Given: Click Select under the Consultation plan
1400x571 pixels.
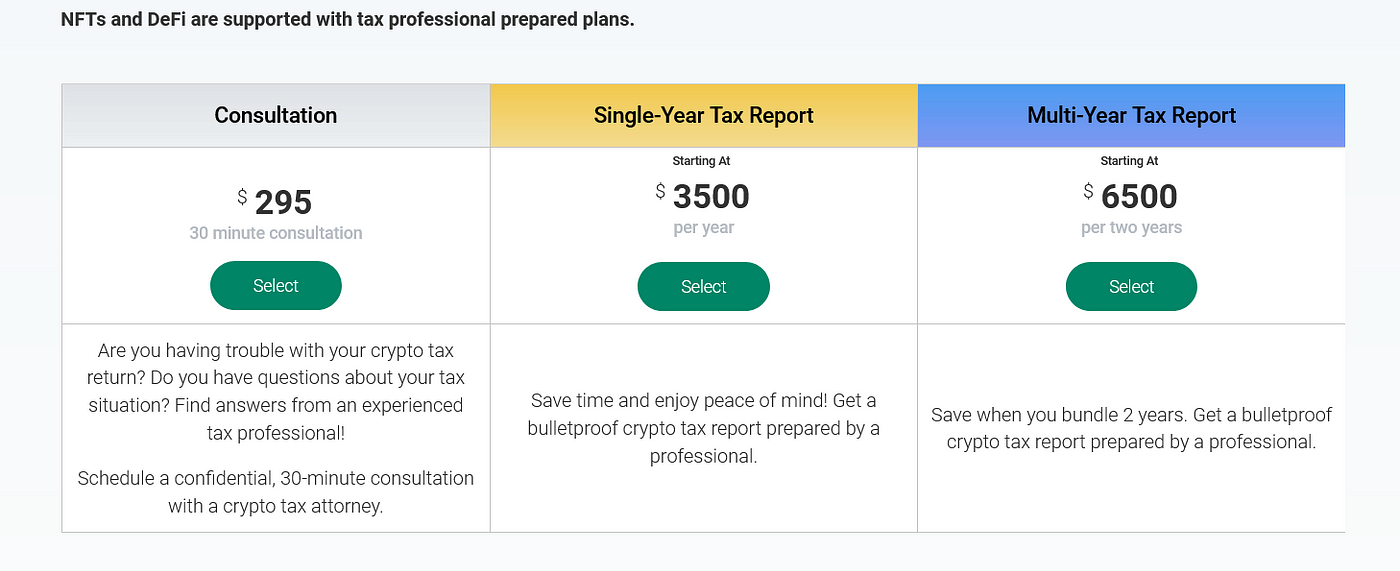Looking at the screenshot, I should 275,286.
